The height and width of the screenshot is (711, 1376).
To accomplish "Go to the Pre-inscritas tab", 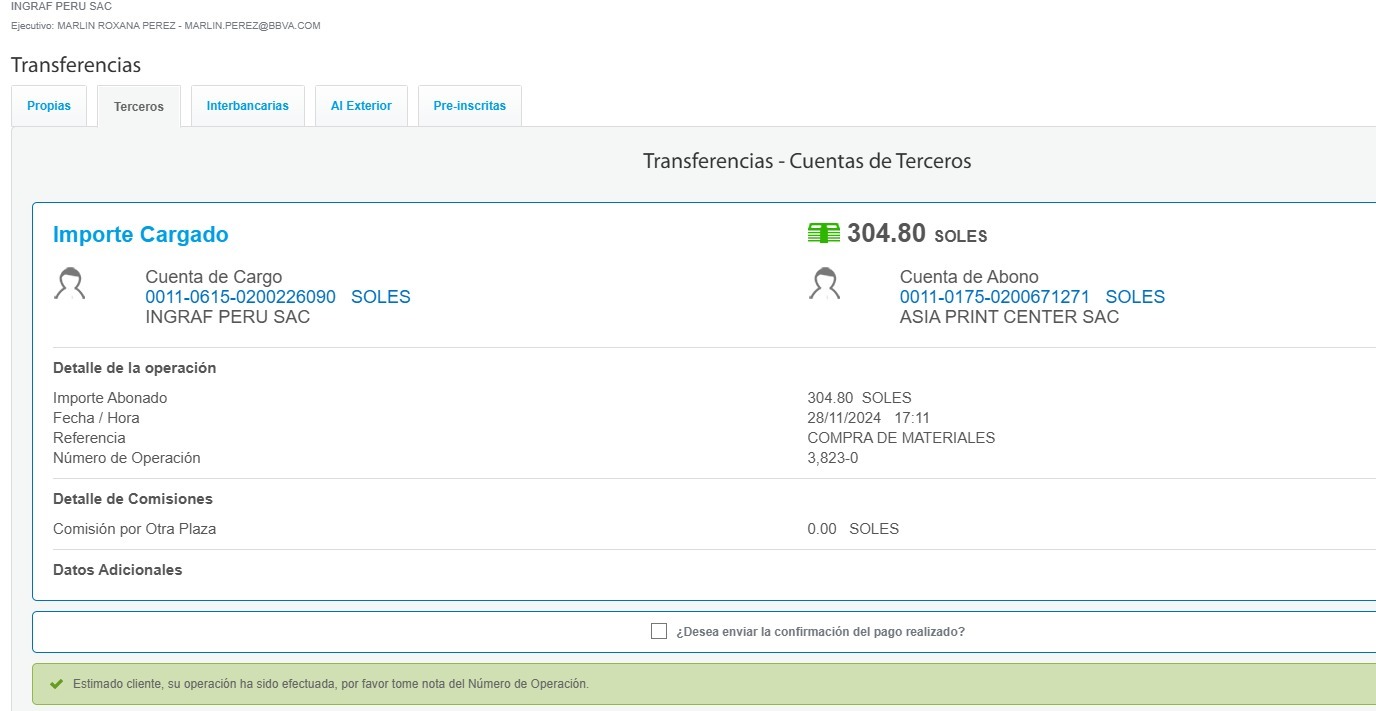I will click(469, 106).
